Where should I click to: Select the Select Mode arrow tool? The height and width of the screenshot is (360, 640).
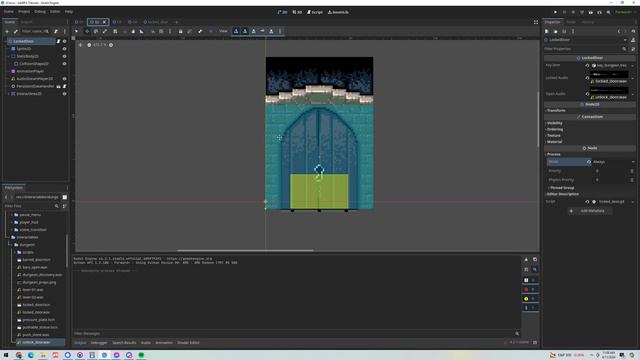click(77, 31)
